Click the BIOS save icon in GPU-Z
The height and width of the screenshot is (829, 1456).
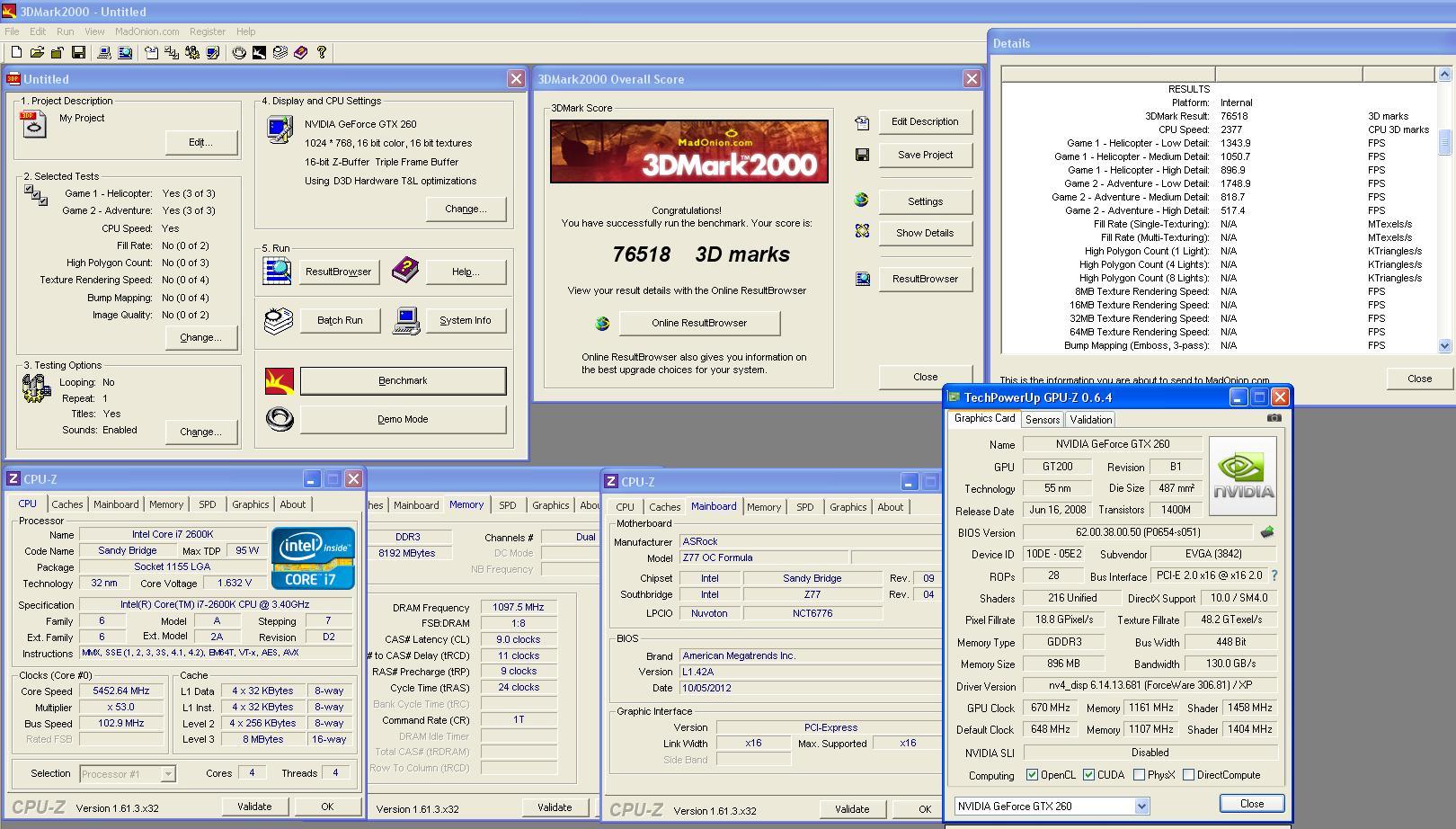1267,532
